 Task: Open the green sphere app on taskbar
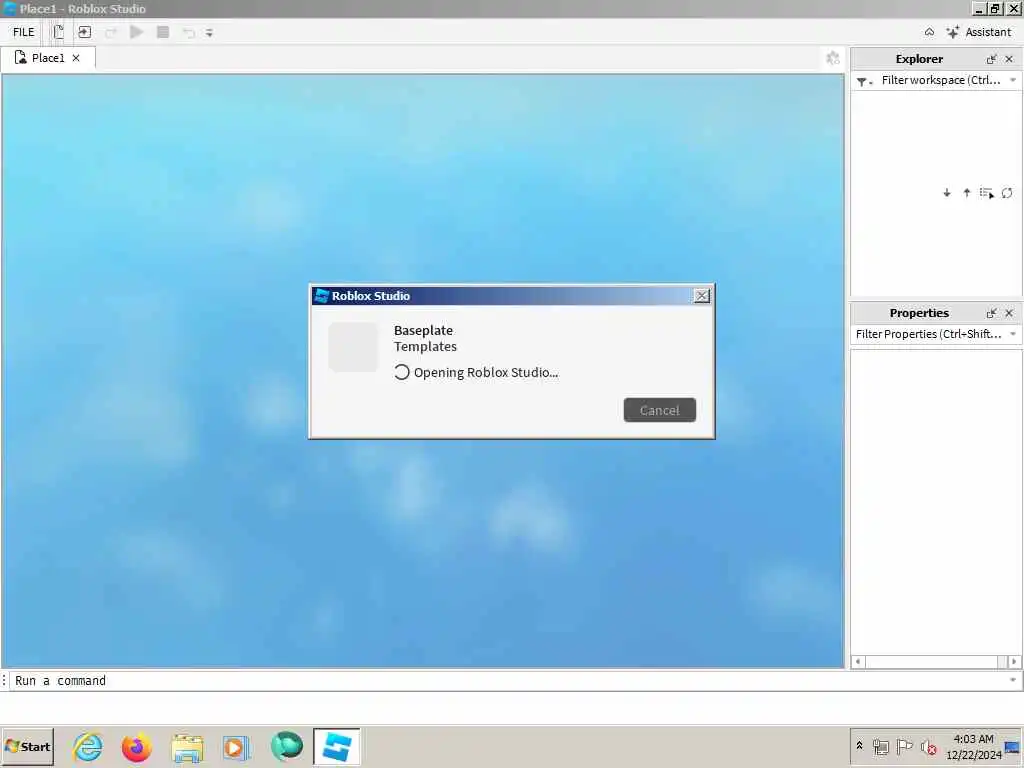tap(287, 747)
